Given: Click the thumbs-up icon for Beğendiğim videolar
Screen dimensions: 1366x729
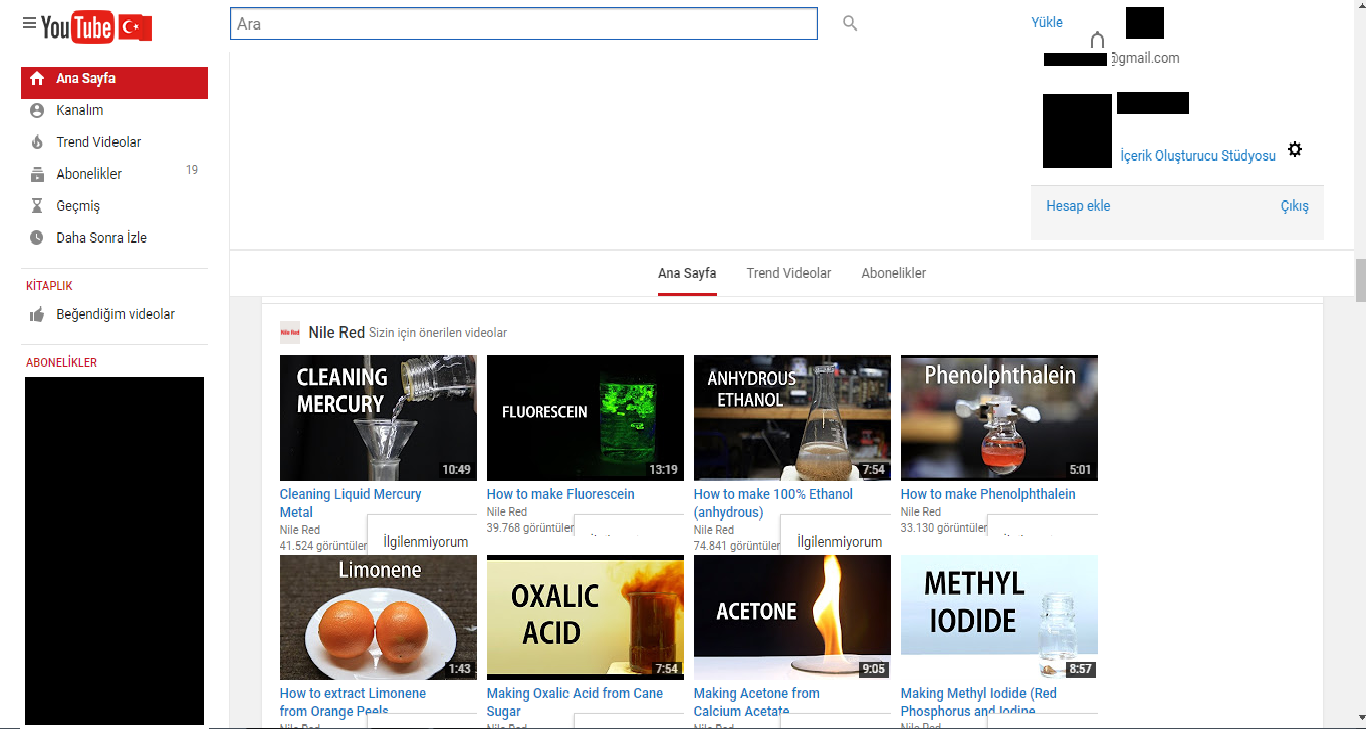Looking at the screenshot, I should 37,314.
